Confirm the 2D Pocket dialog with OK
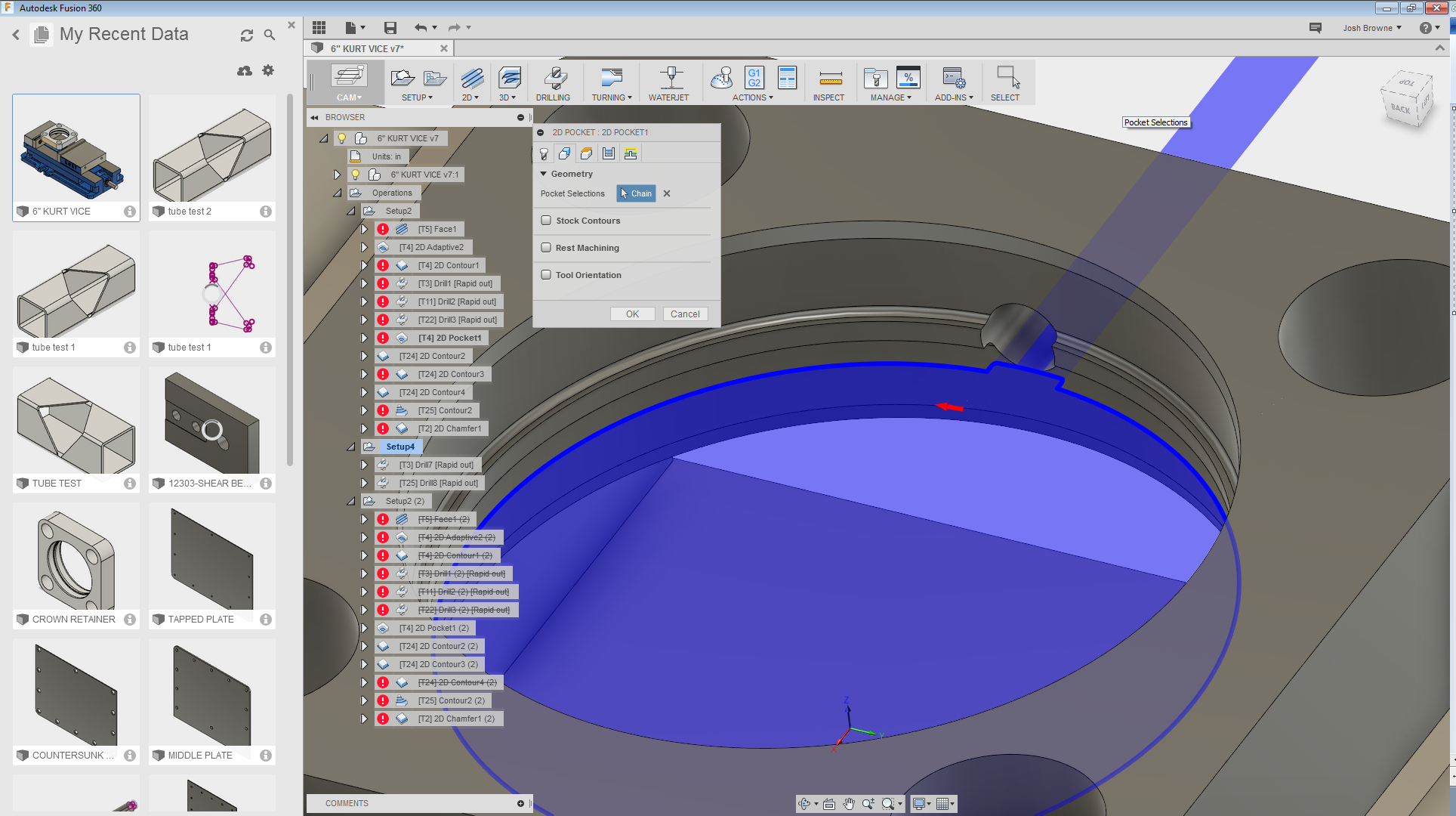 632,314
